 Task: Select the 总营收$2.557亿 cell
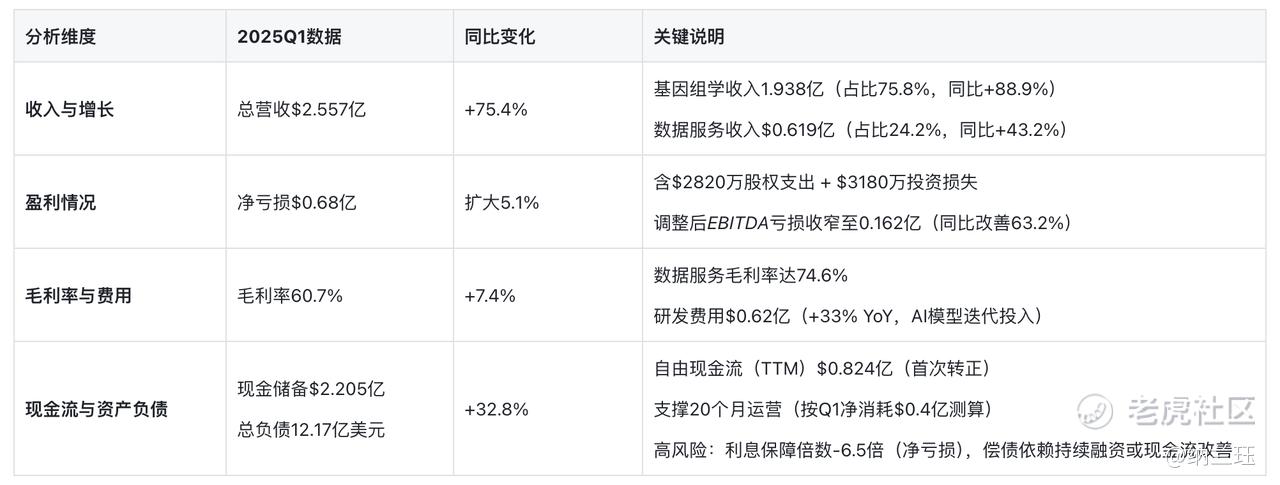pyautogui.click(x=301, y=109)
